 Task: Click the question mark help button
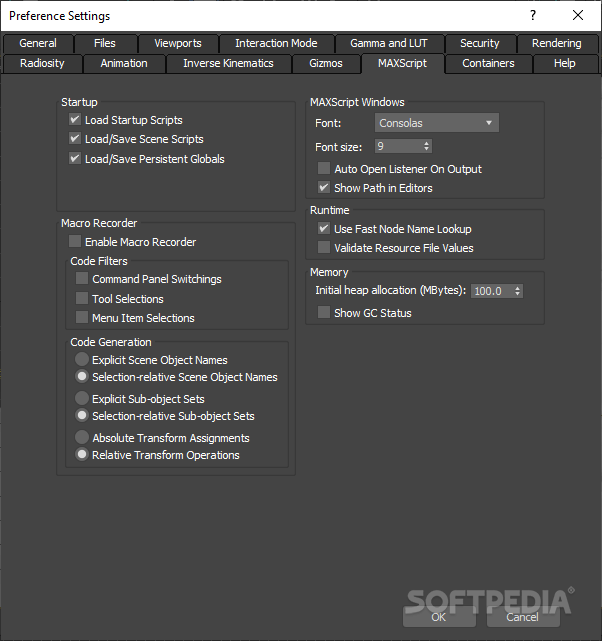tap(533, 16)
